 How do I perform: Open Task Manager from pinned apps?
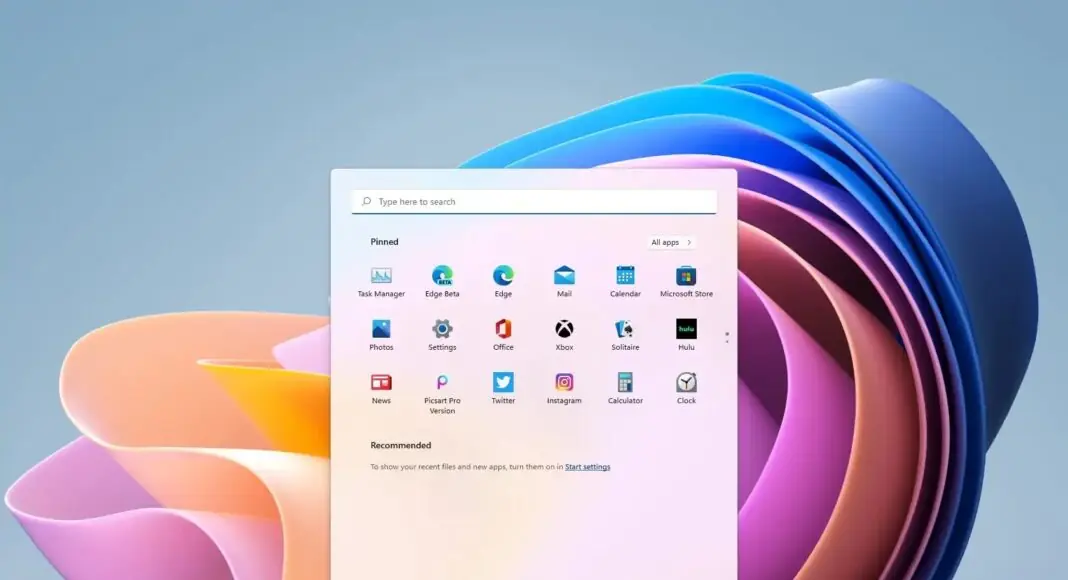[x=381, y=276]
